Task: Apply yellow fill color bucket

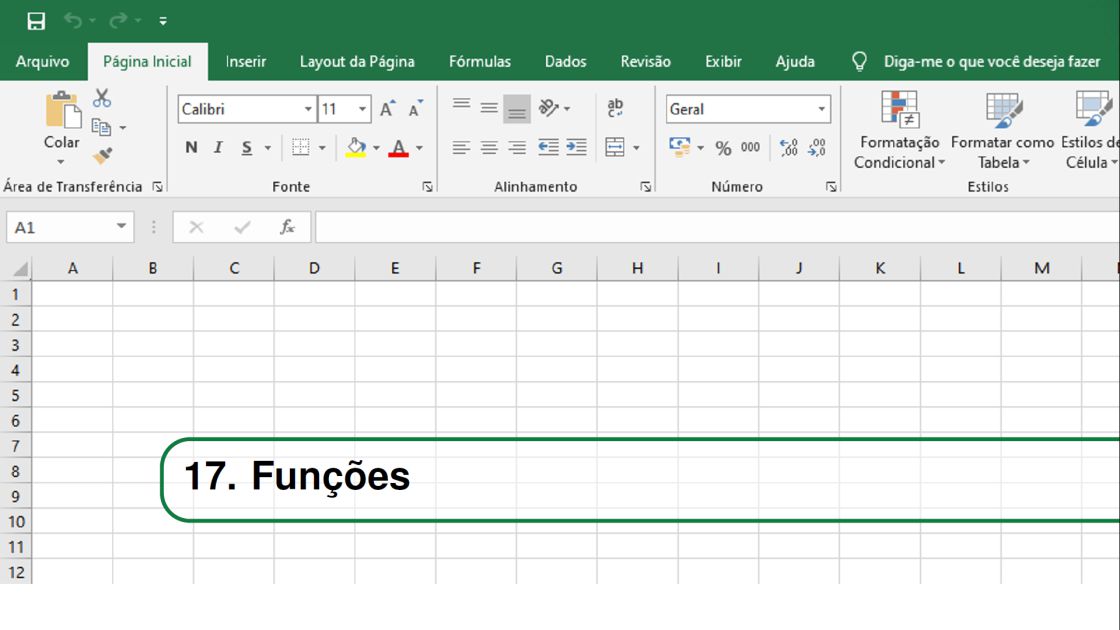Action: pos(356,147)
